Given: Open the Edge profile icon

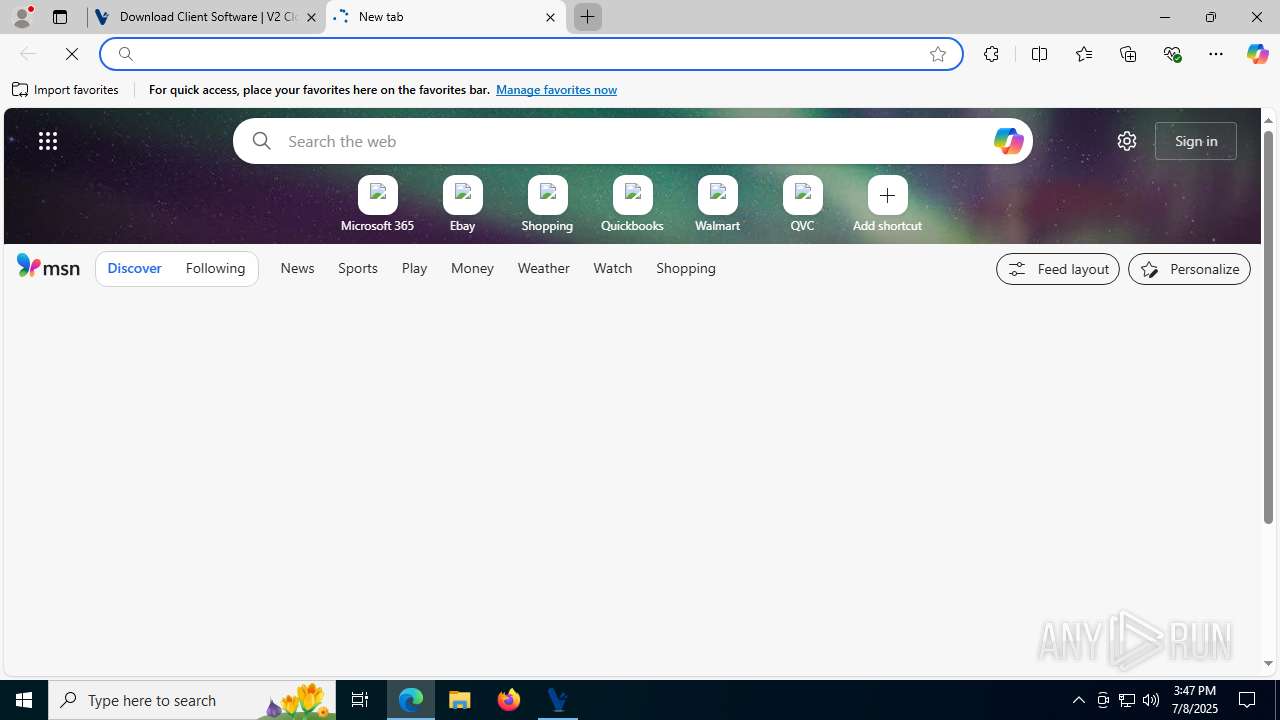Looking at the screenshot, I should (x=22, y=17).
